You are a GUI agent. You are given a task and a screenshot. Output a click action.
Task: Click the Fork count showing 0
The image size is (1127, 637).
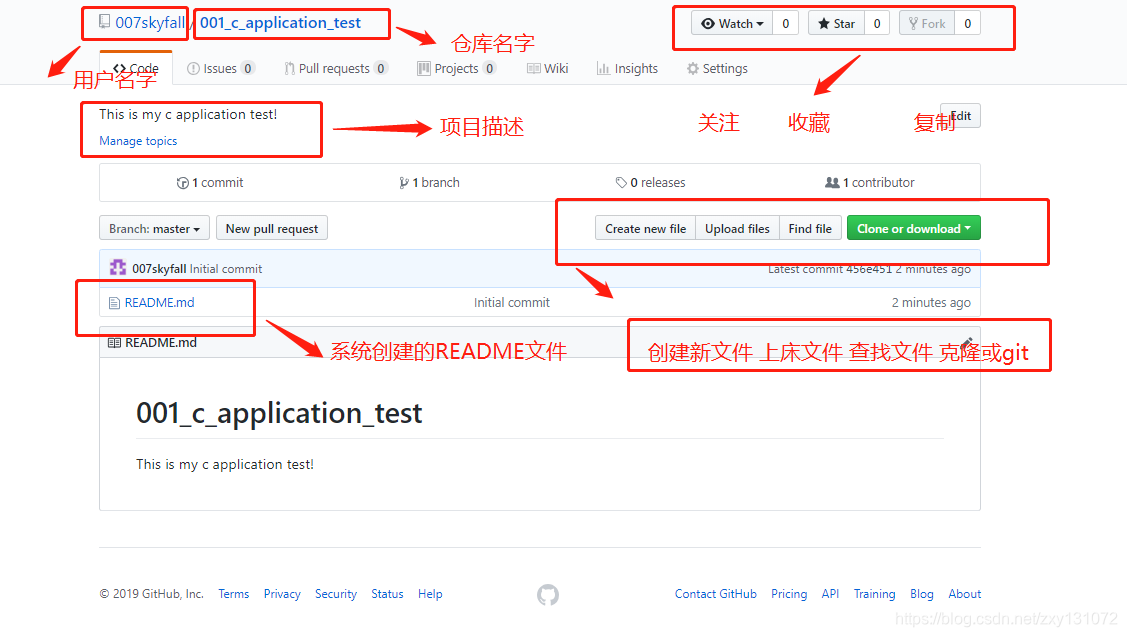(967, 24)
